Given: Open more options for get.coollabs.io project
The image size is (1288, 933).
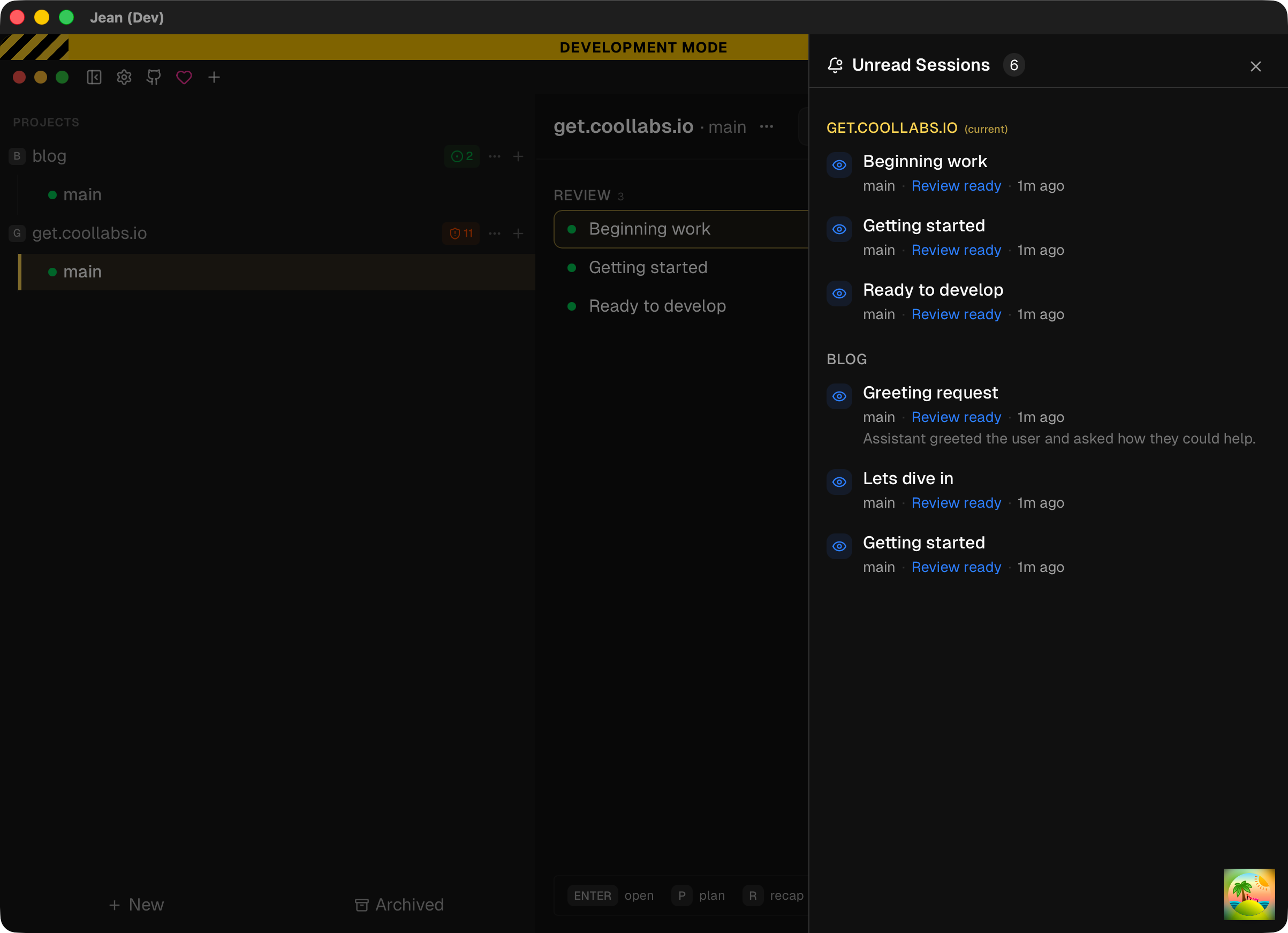Looking at the screenshot, I should coord(494,234).
